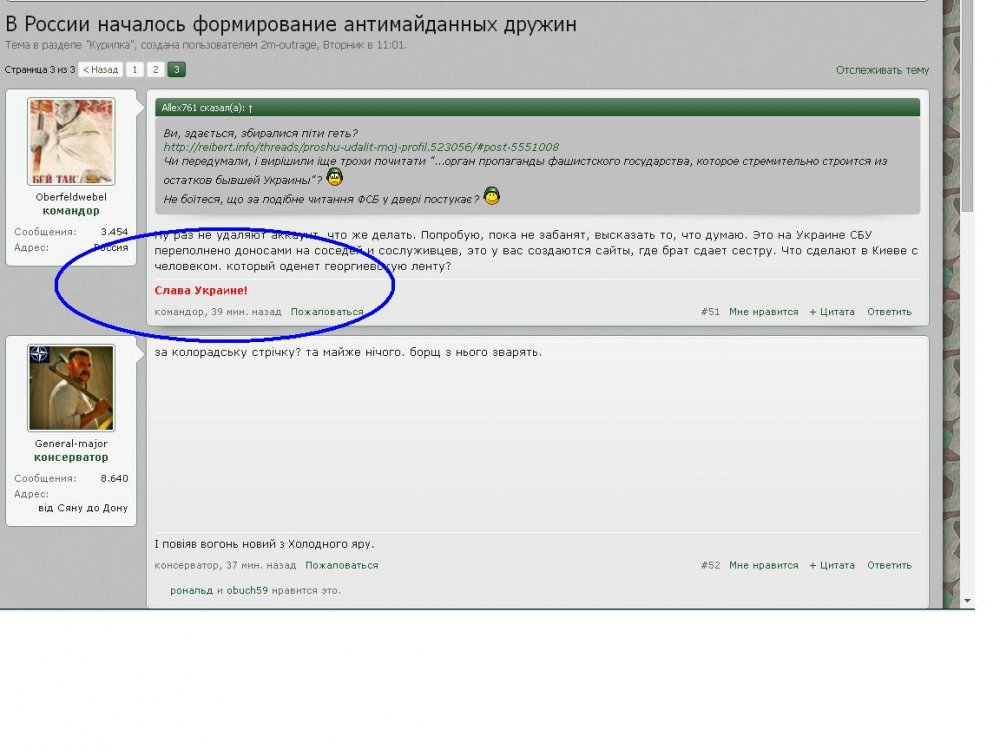Open the консерватор avatar image
1000x750 pixels.
71,388
